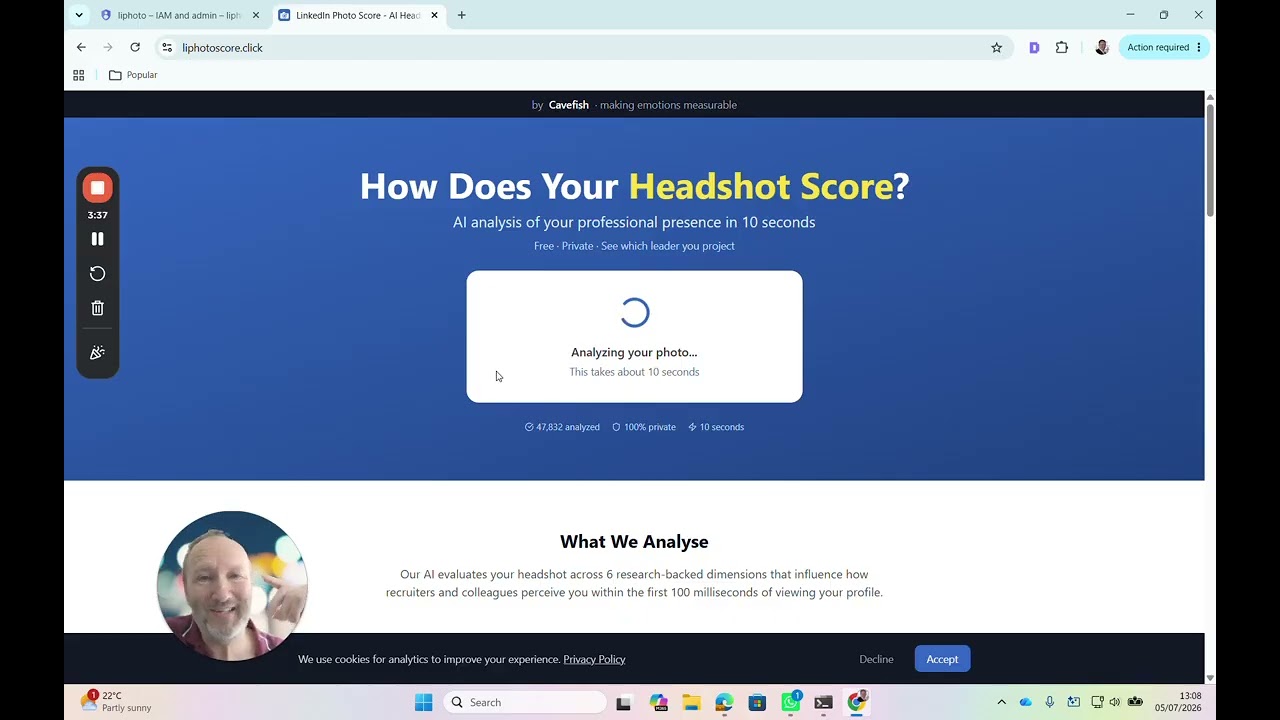Expand the tab search dropdown
1280x720 pixels.
pyautogui.click(x=79, y=15)
